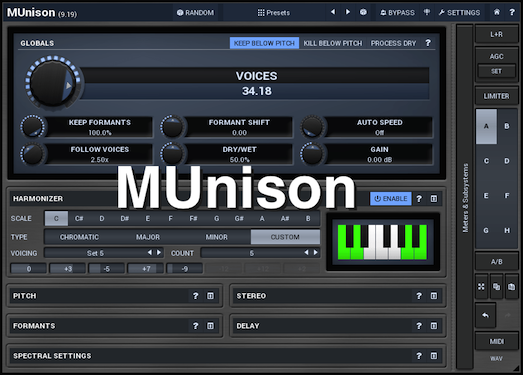Click STEREO panel detach icon
523x375 pixels.
point(434,296)
